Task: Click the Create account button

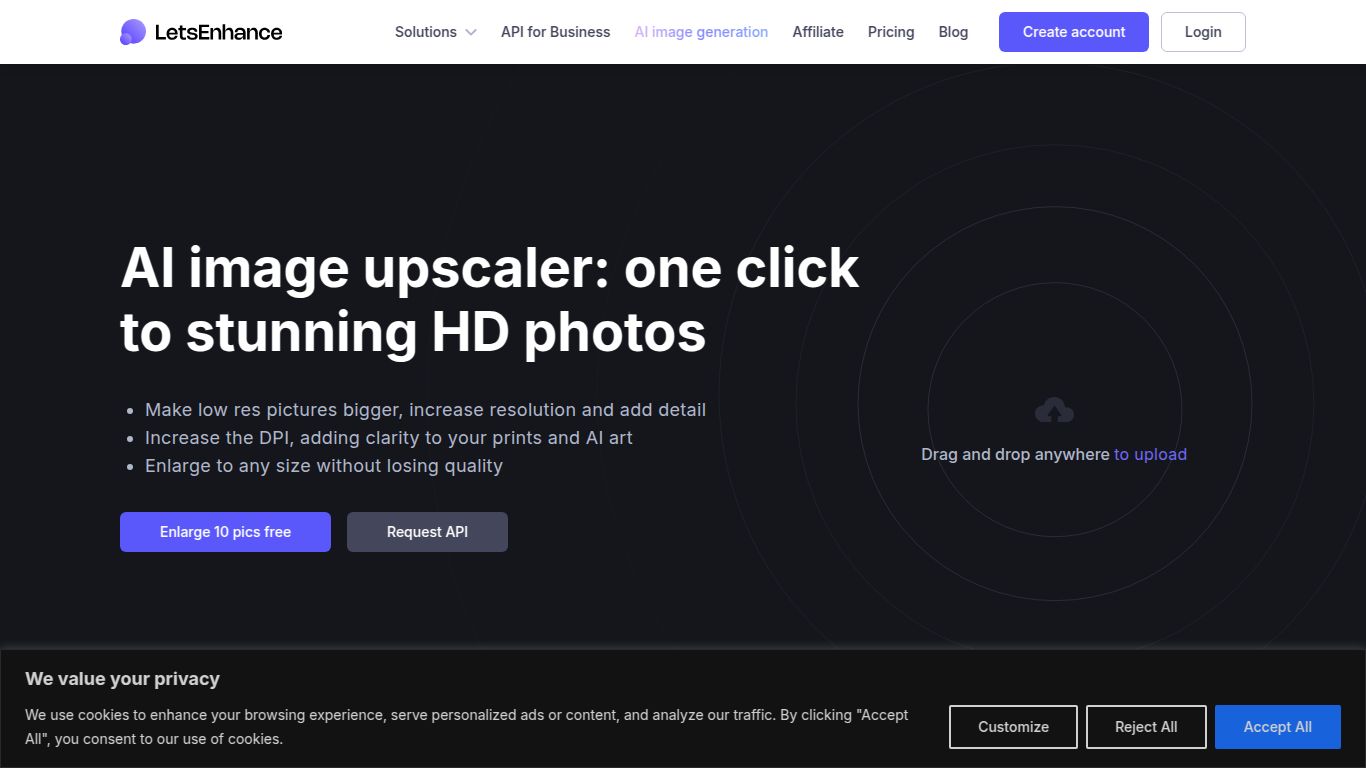Action: (x=1073, y=31)
